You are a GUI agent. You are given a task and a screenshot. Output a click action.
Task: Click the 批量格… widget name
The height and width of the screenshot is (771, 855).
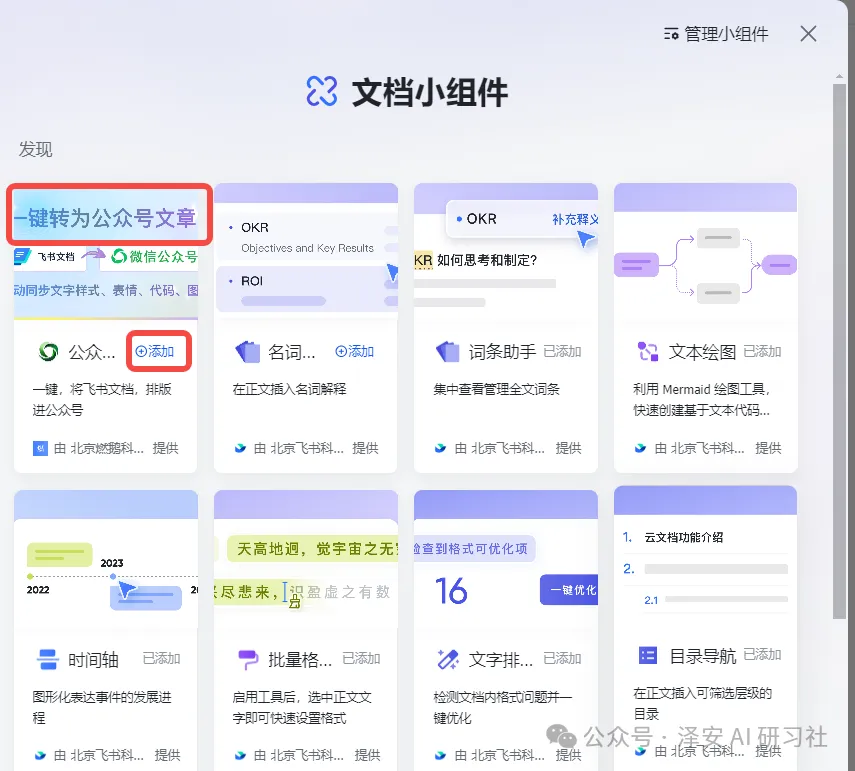click(x=300, y=660)
